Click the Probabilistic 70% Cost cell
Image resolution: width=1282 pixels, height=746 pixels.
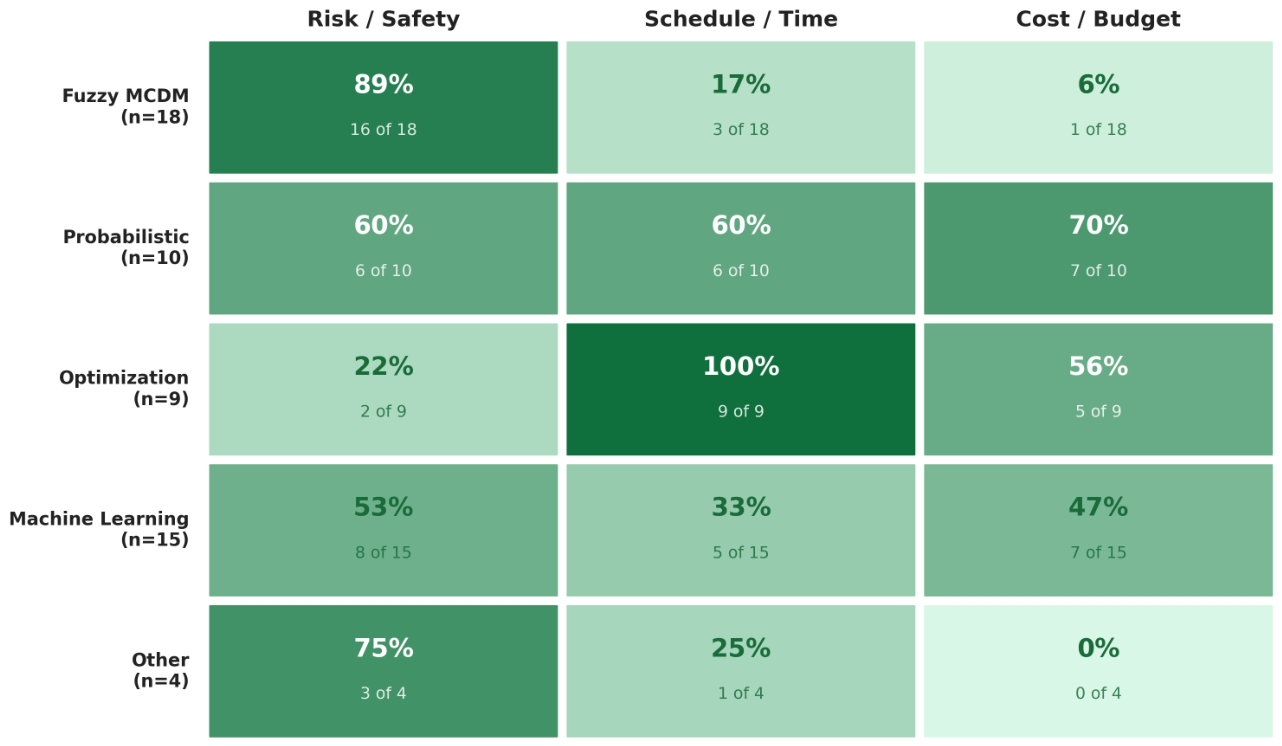click(x=1098, y=248)
